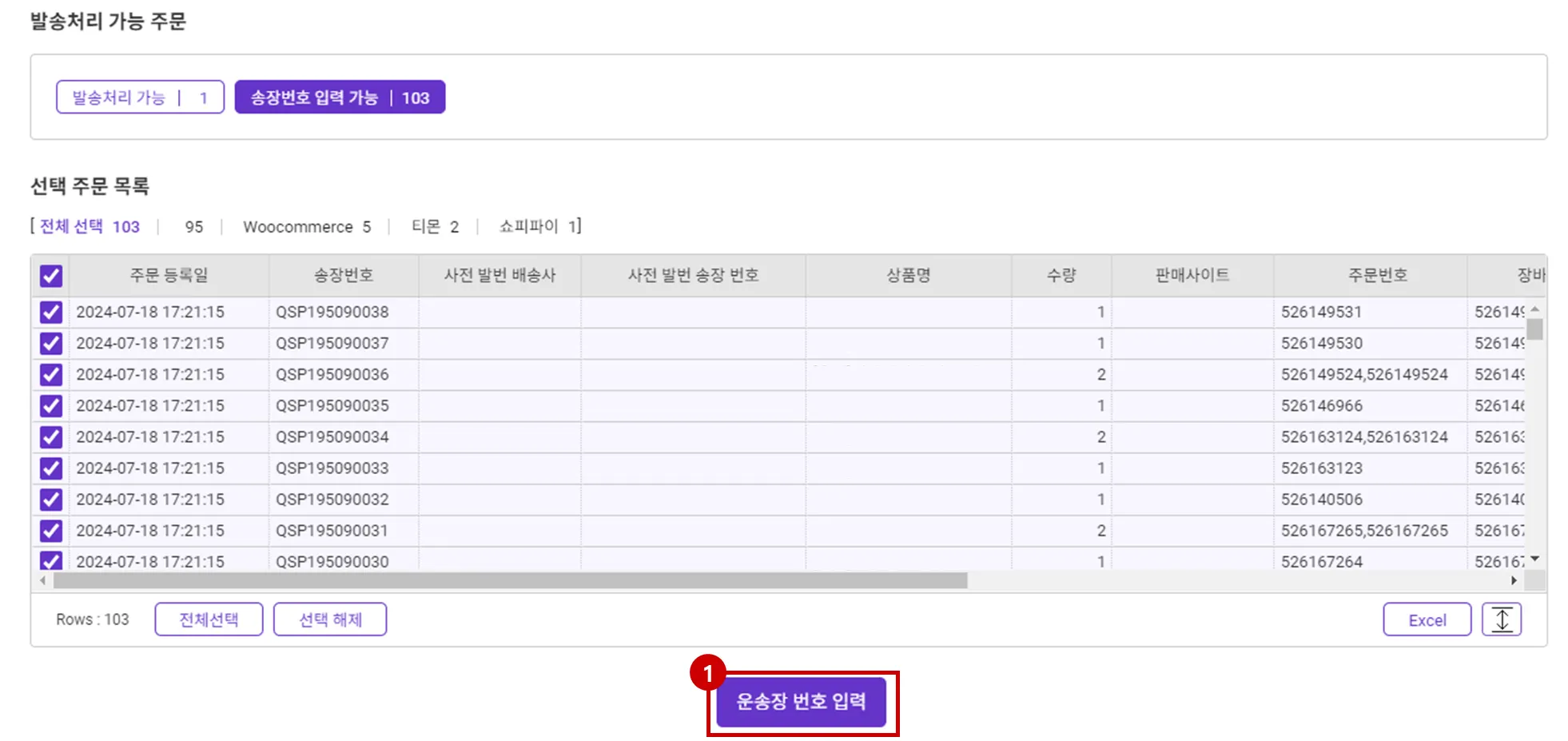Filter by 전체 선택 103
1568x741 pixels.
(x=90, y=226)
